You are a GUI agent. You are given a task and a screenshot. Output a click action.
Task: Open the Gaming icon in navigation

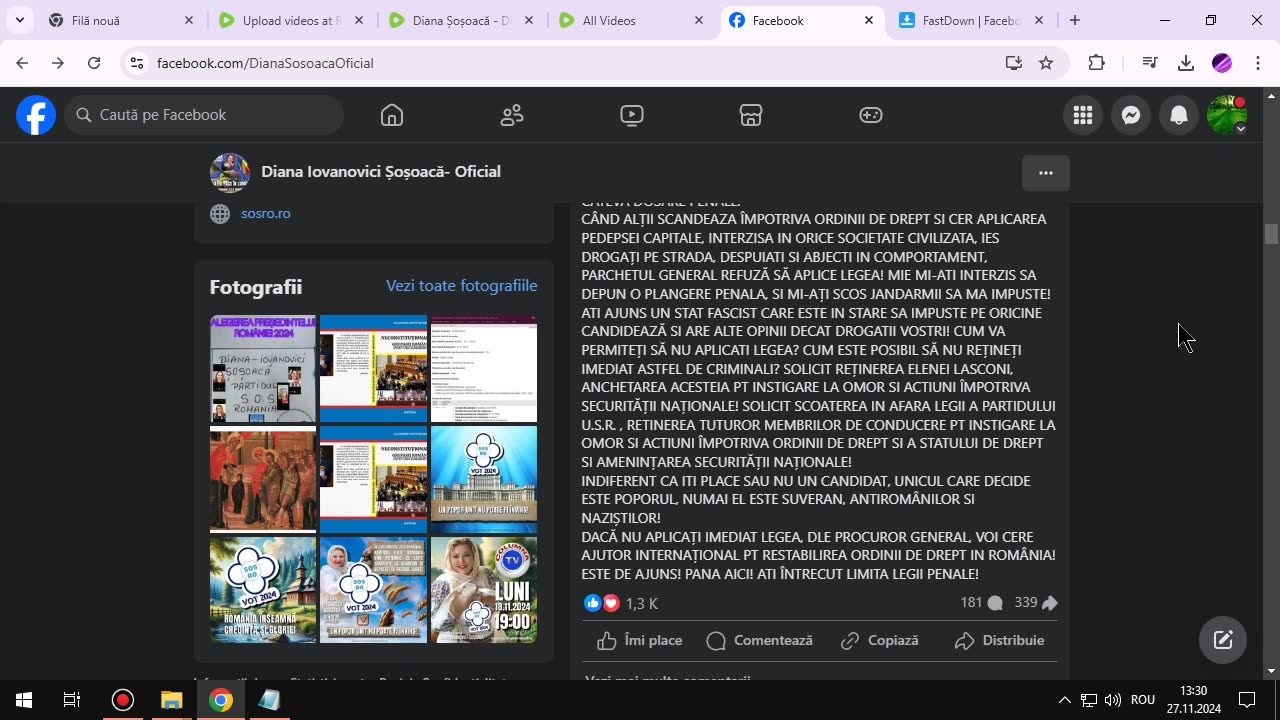(871, 115)
